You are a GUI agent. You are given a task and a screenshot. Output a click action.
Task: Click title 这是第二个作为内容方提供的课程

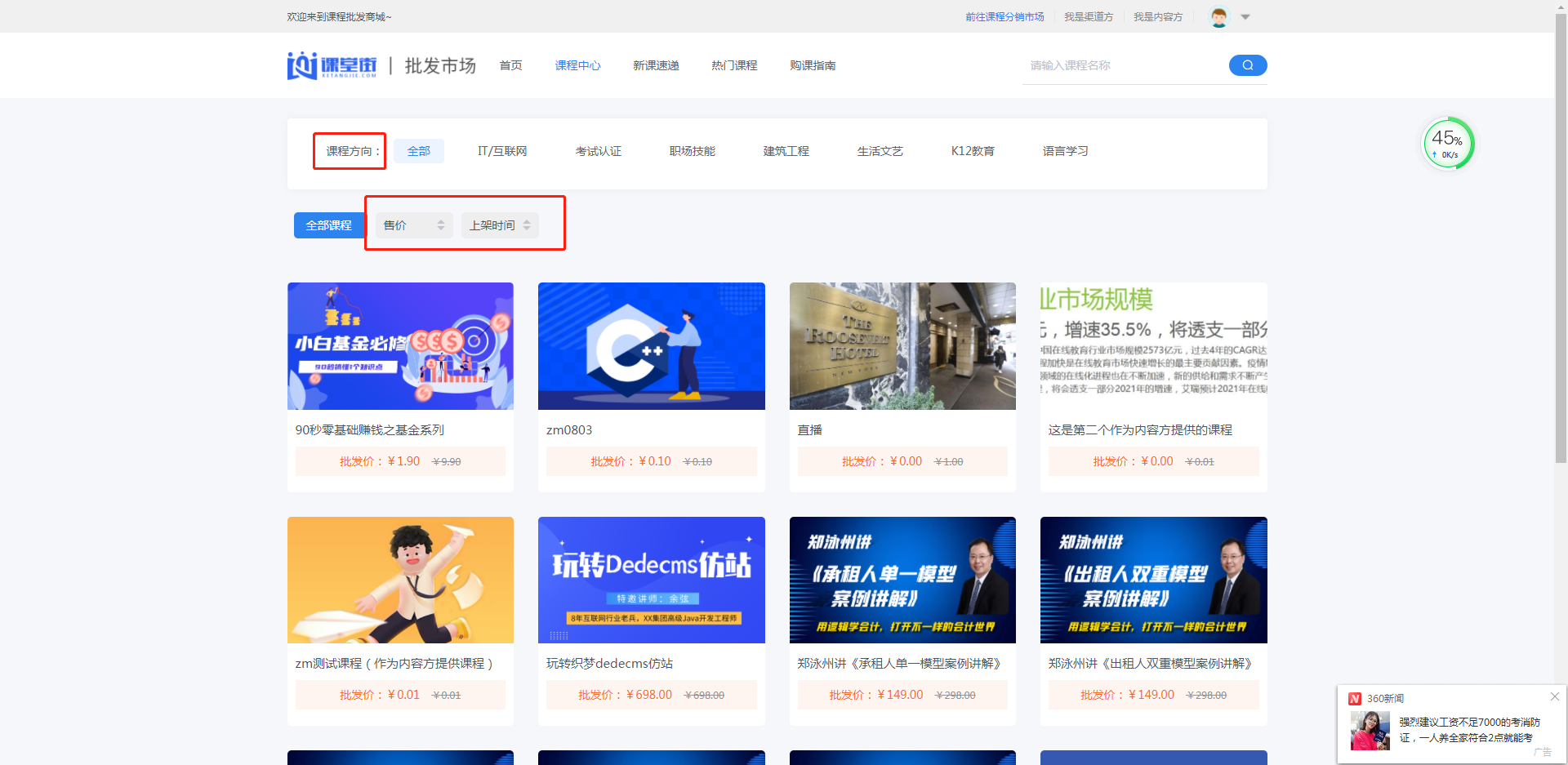click(x=1141, y=429)
